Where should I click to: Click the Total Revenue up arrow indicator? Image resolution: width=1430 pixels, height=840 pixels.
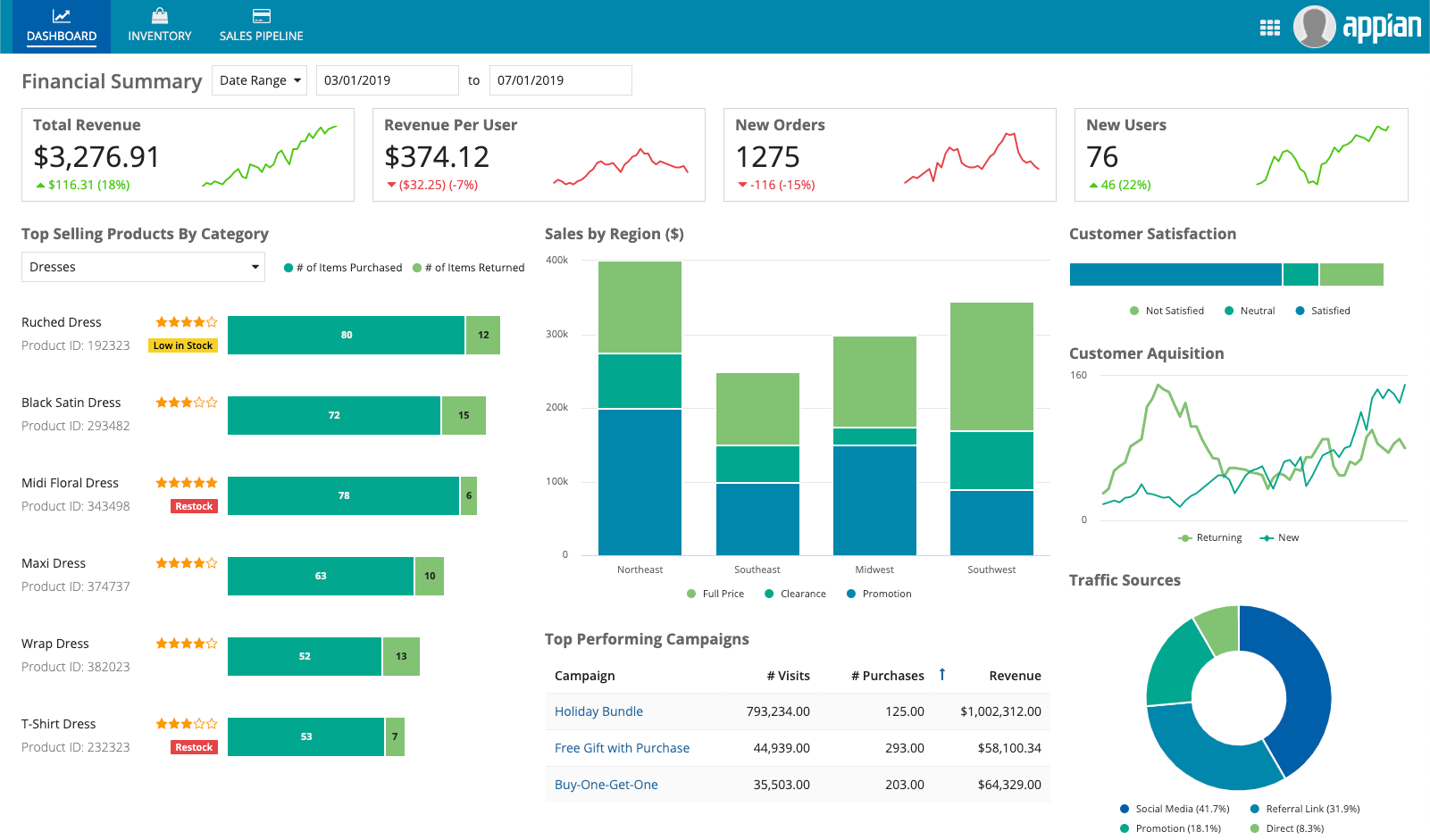tap(39, 186)
